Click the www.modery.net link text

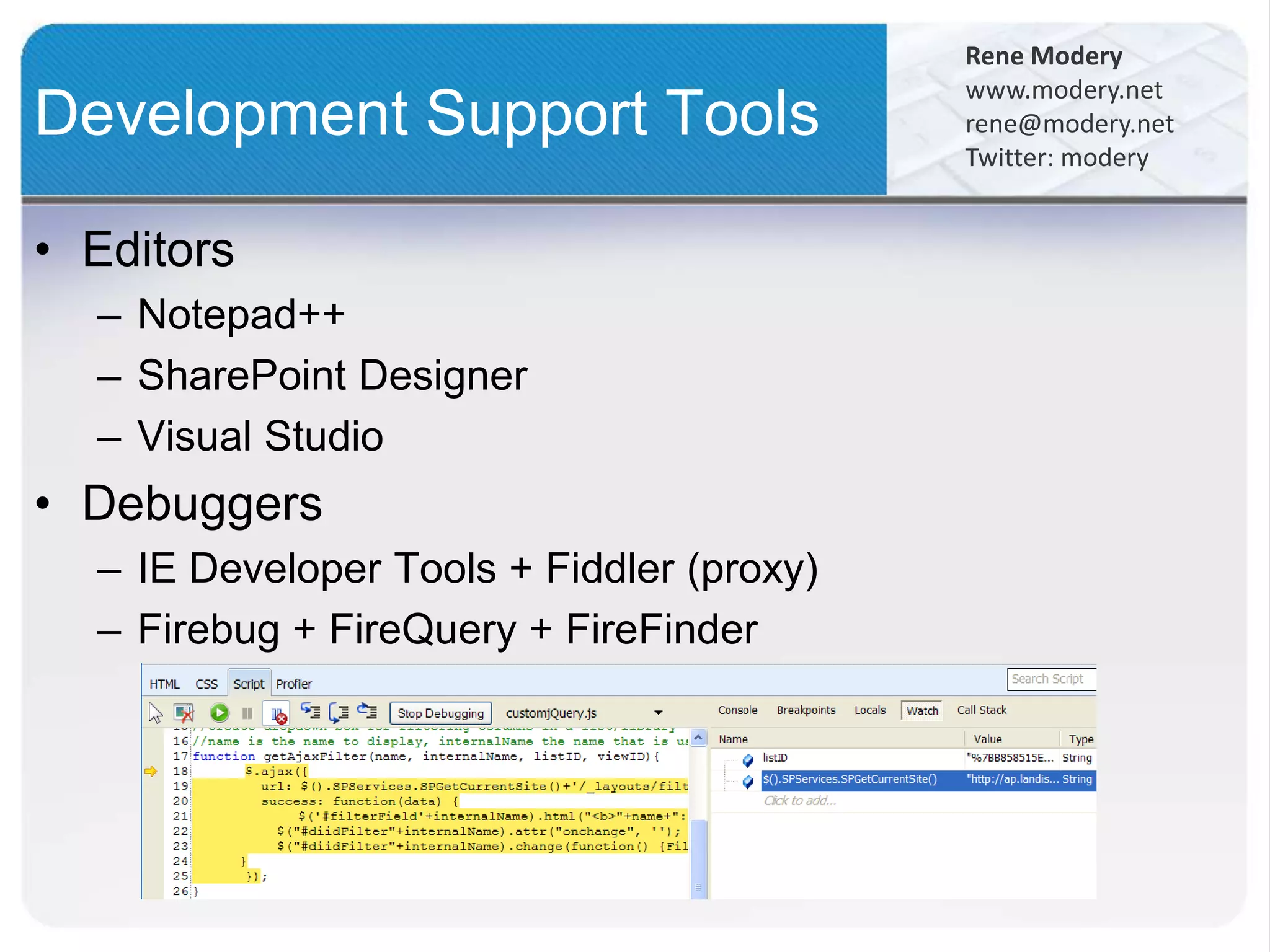click(1064, 90)
